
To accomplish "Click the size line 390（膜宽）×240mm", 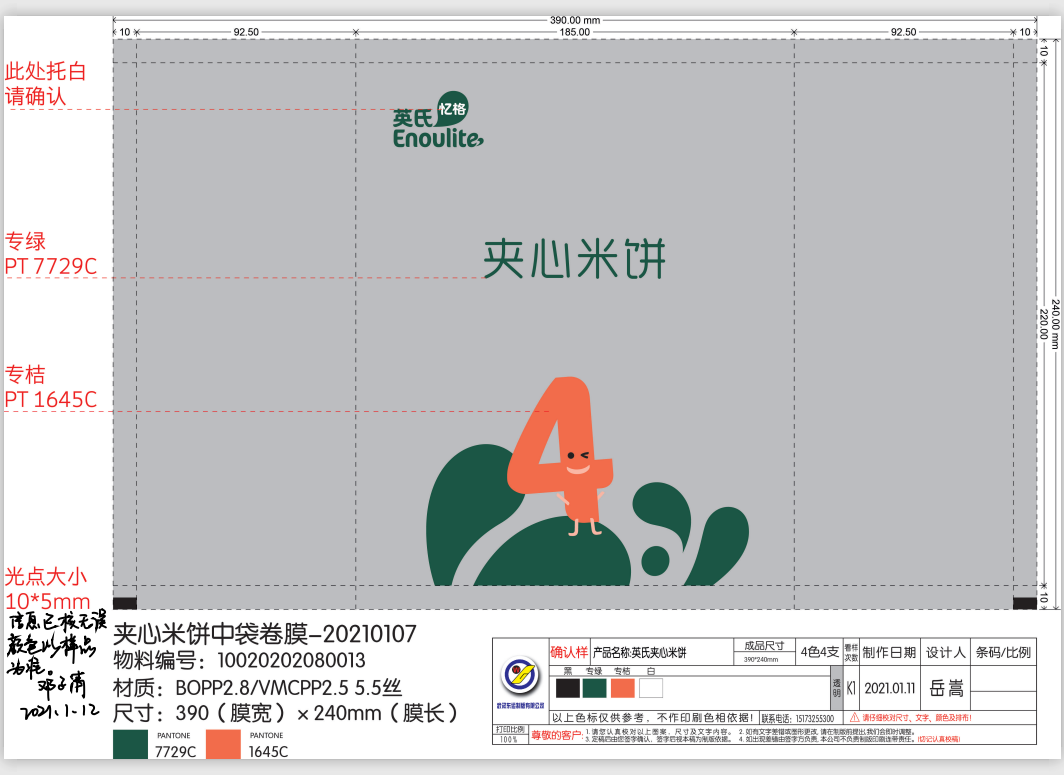I will [x=286, y=713].
